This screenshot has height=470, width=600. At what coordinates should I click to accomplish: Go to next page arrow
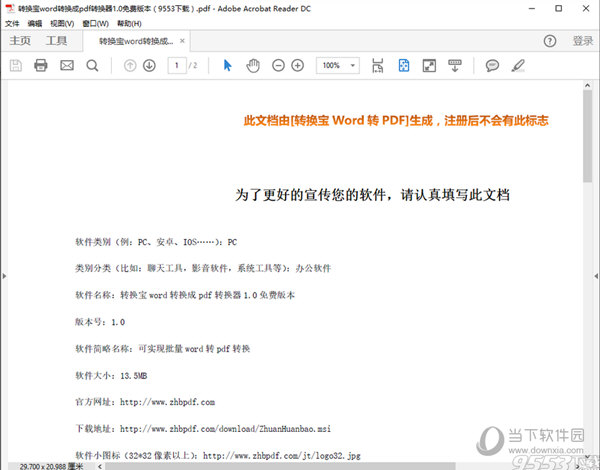click(149, 65)
